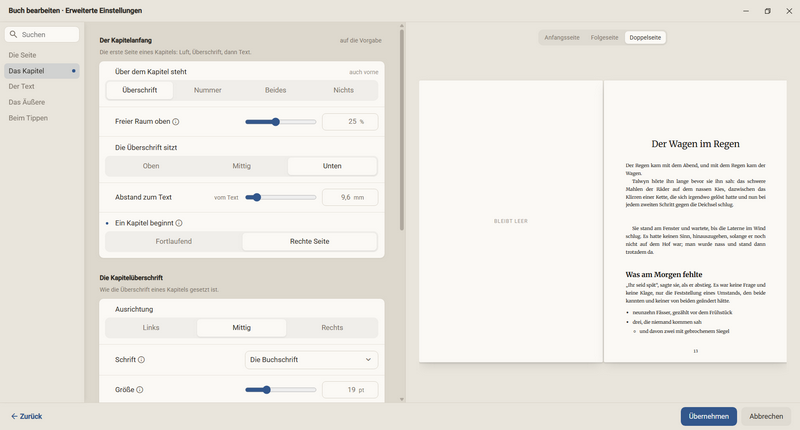The image size is (800, 430).
Task: Switch preview to Doppelseite
Action: [645, 38]
